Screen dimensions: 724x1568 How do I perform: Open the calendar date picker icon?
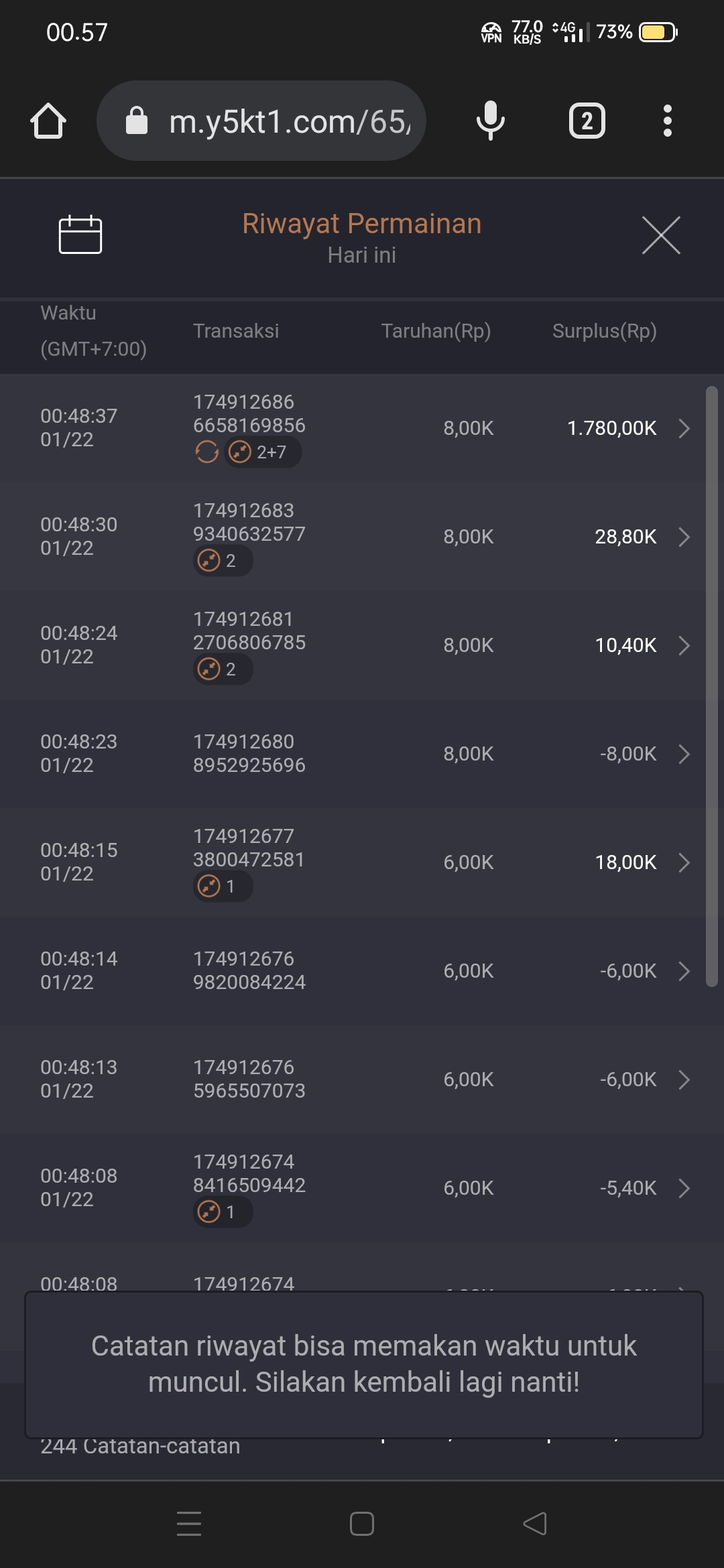pyautogui.click(x=80, y=235)
